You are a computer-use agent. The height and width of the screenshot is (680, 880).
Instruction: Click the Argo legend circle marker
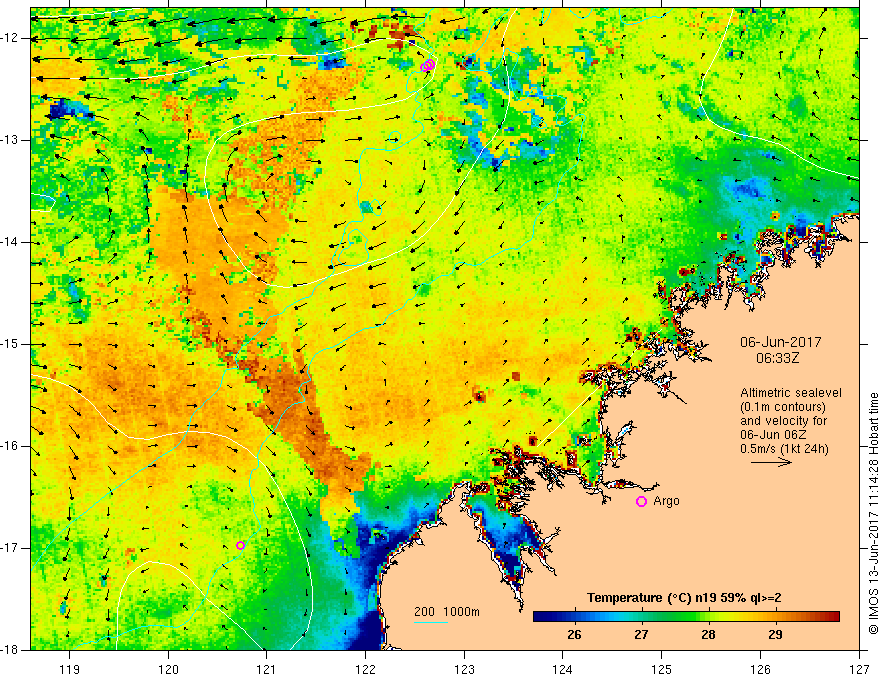tap(641, 502)
